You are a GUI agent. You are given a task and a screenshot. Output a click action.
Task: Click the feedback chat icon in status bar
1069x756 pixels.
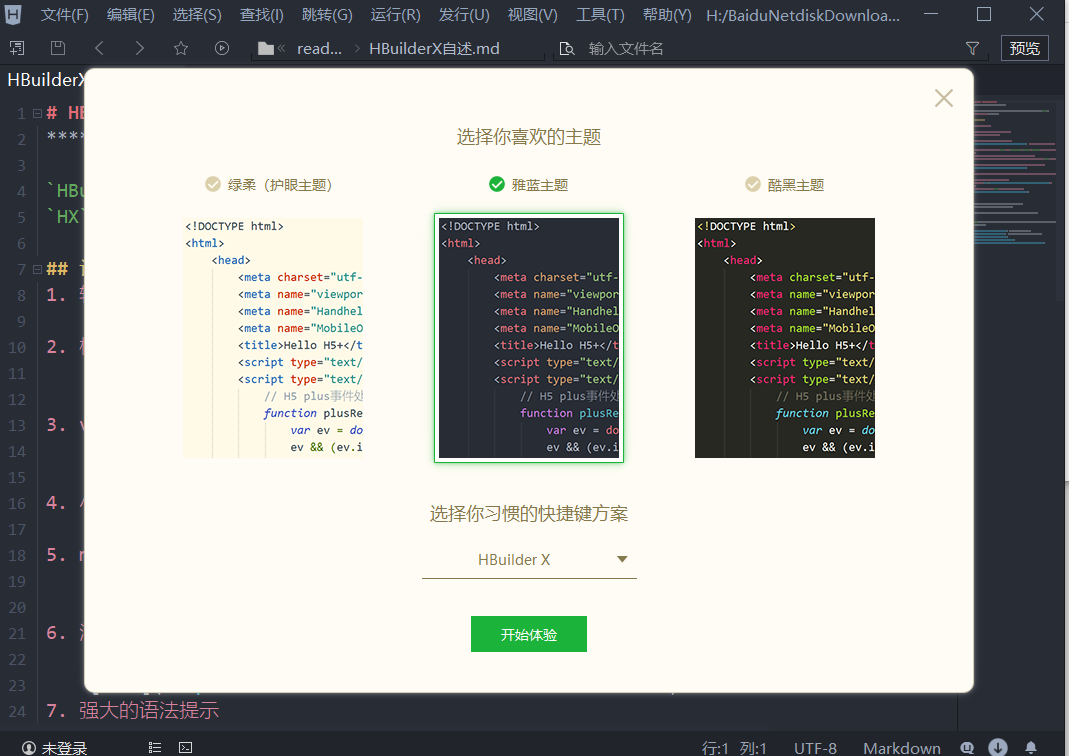[967, 748]
